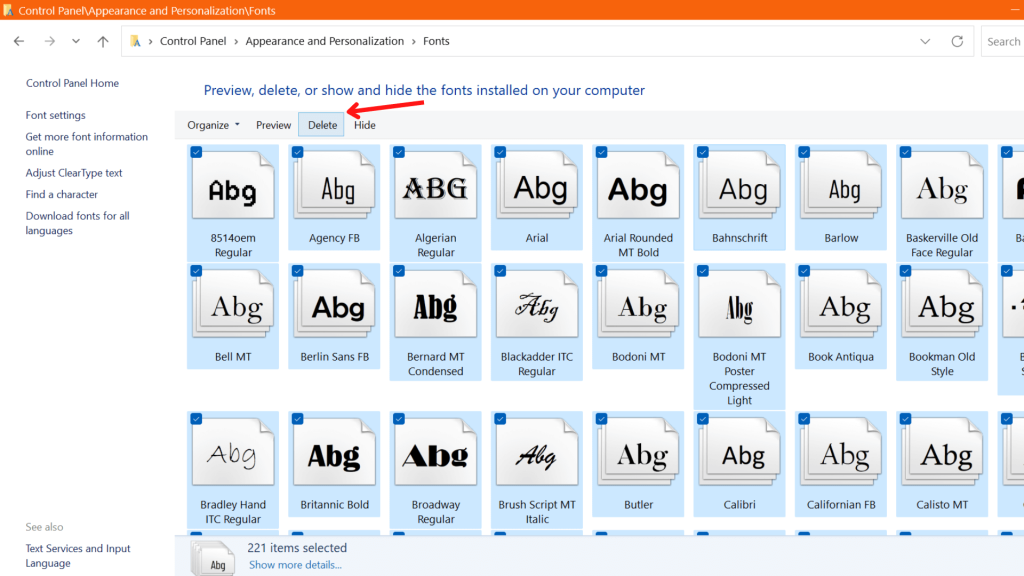This screenshot has height=576, width=1024.
Task: Toggle the Calibri checkbox
Action: tap(703, 419)
